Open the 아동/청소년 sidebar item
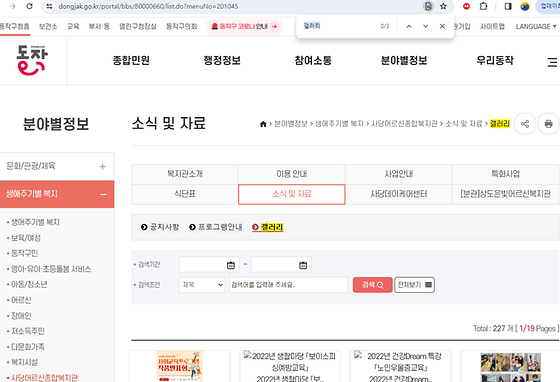The width and height of the screenshot is (560, 382). tap(29, 285)
